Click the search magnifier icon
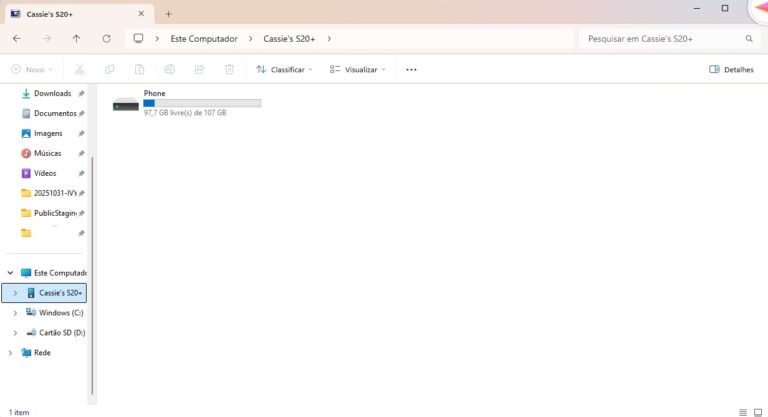Screen dimensions: 768x417 click(749, 39)
